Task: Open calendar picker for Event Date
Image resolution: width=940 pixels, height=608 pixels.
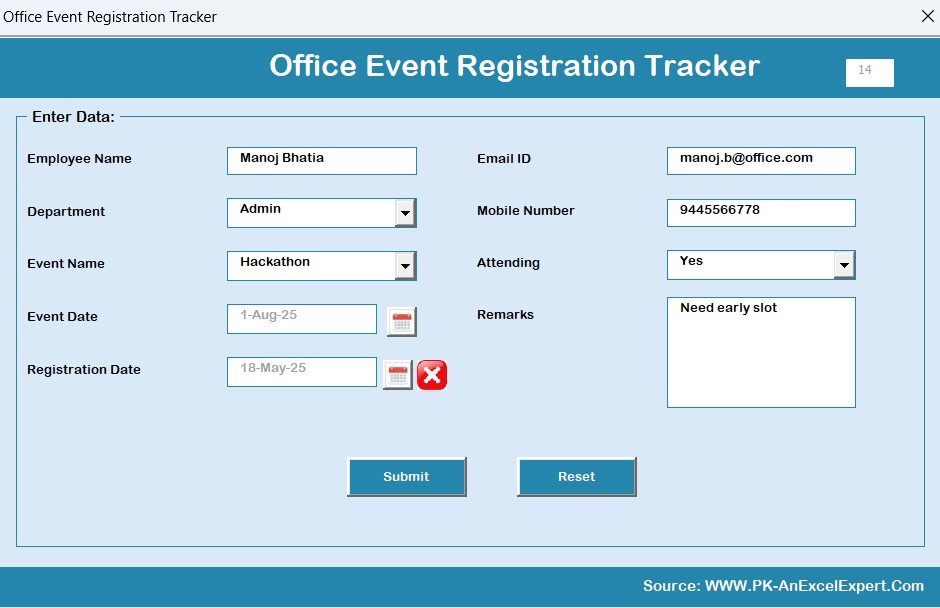Action: pos(401,322)
